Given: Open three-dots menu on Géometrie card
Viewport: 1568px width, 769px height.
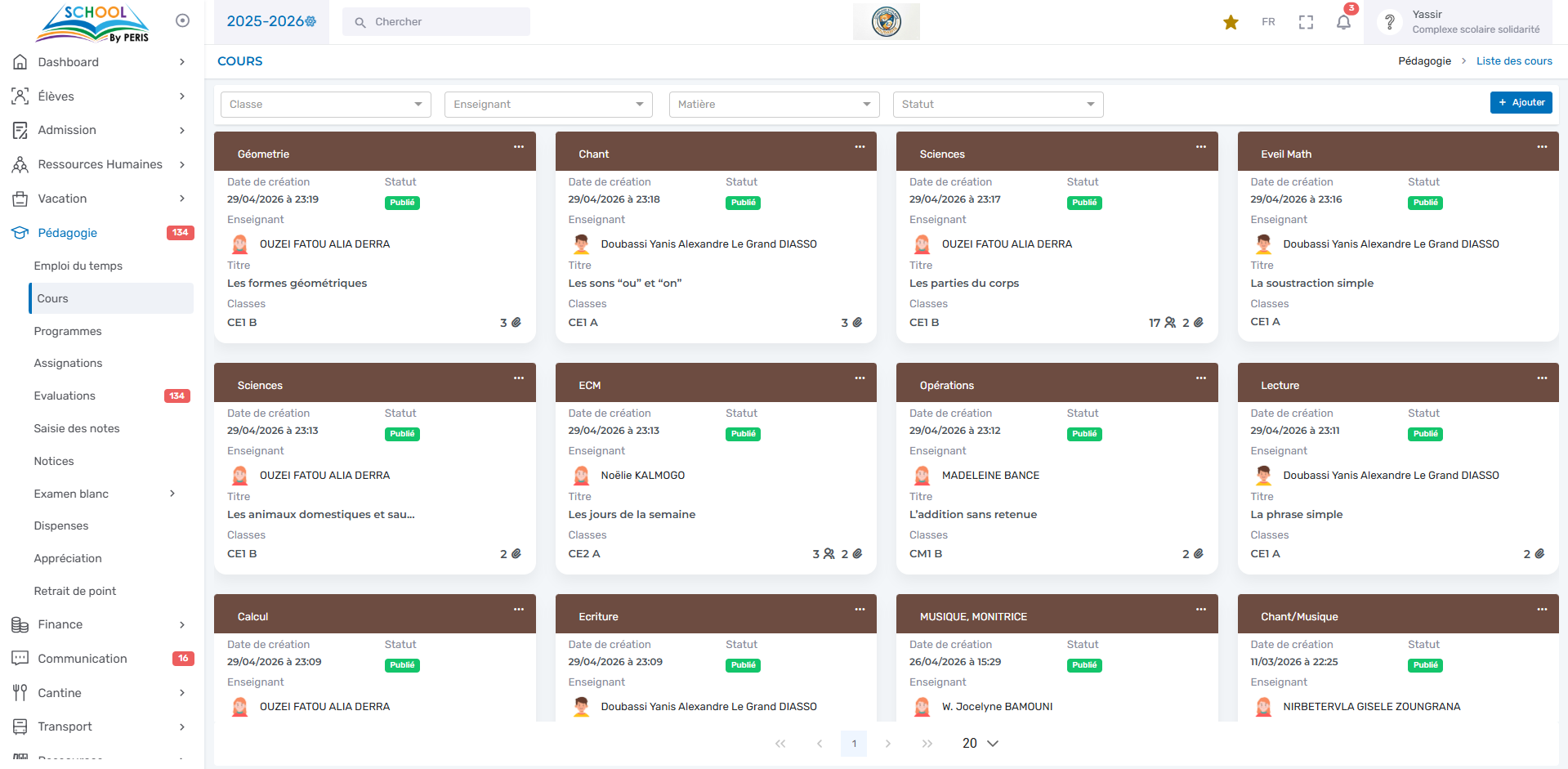Looking at the screenshot, I should pyautogui.click(x=518, y=147).
